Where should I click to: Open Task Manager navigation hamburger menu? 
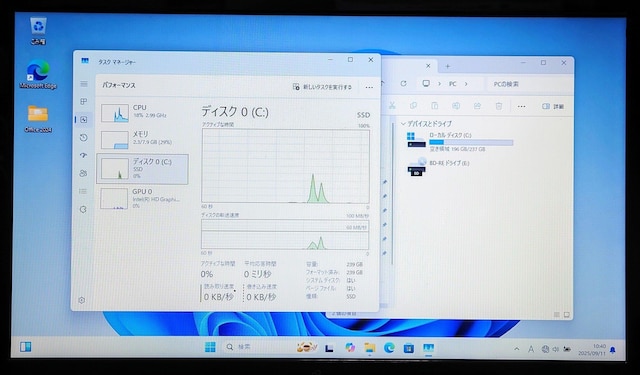[84, 84]
